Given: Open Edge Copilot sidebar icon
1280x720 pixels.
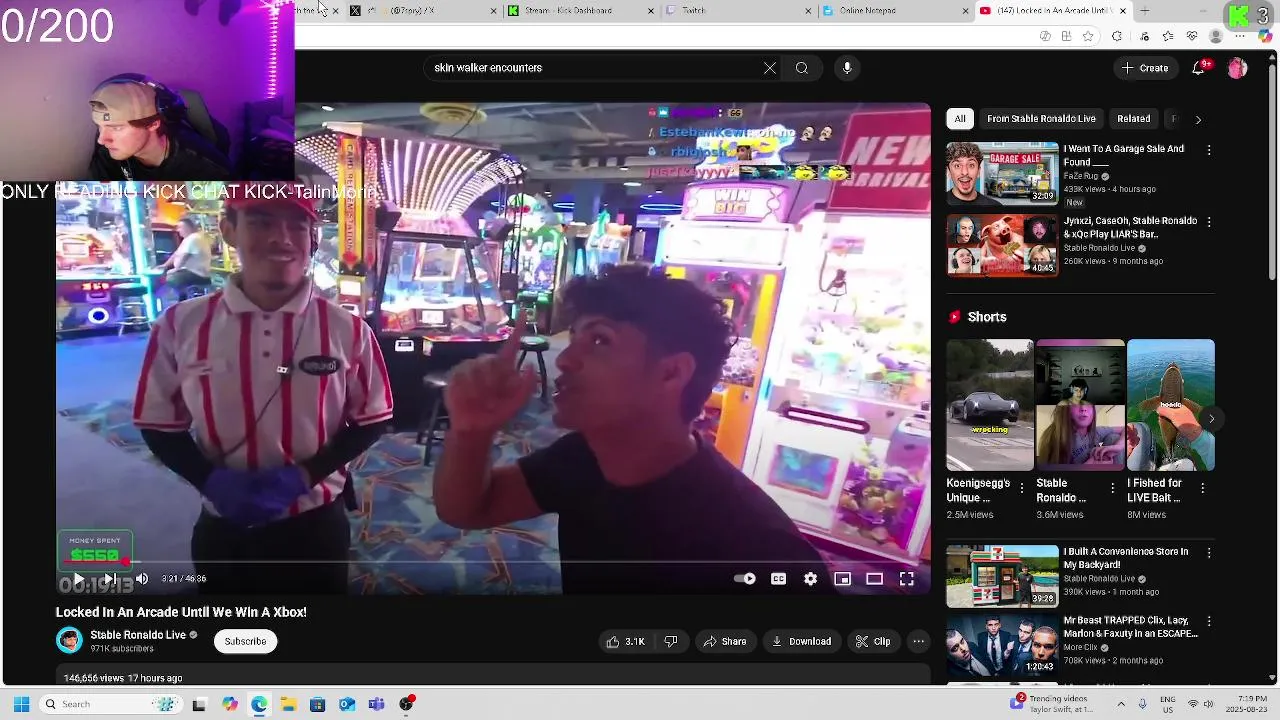Looking at the screenshot, I should pyautogui.click(x=1265, y=36).
